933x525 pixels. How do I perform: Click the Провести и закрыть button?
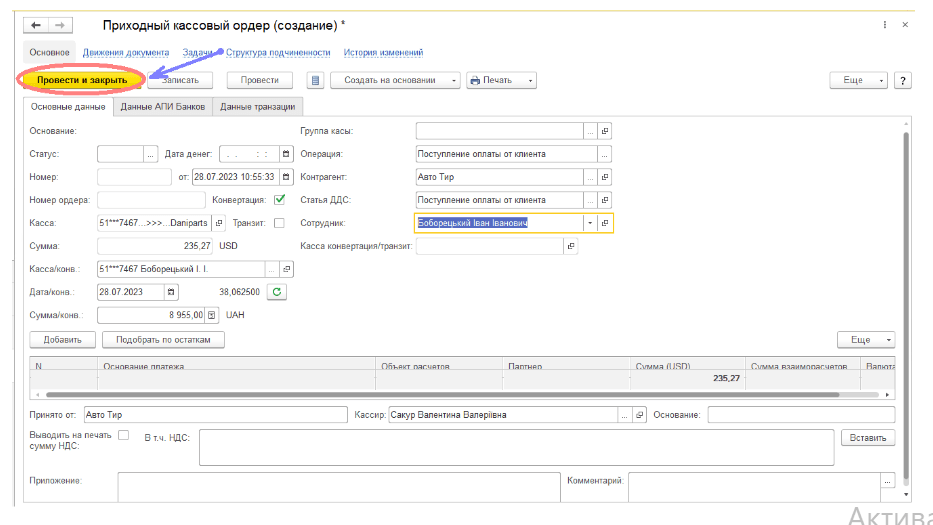(81, 80)
